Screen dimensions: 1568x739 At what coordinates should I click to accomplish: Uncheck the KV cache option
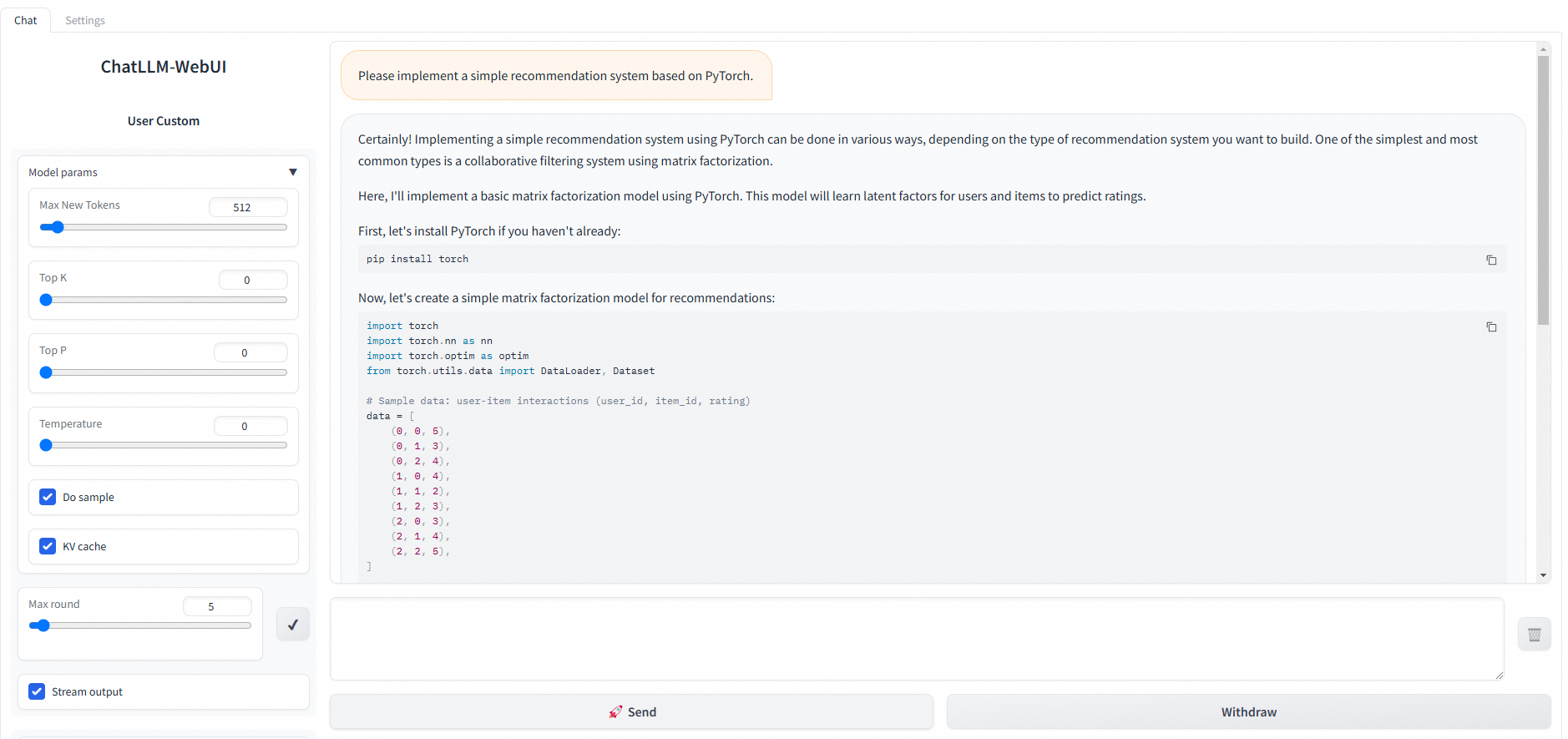[x=48, y=547]
